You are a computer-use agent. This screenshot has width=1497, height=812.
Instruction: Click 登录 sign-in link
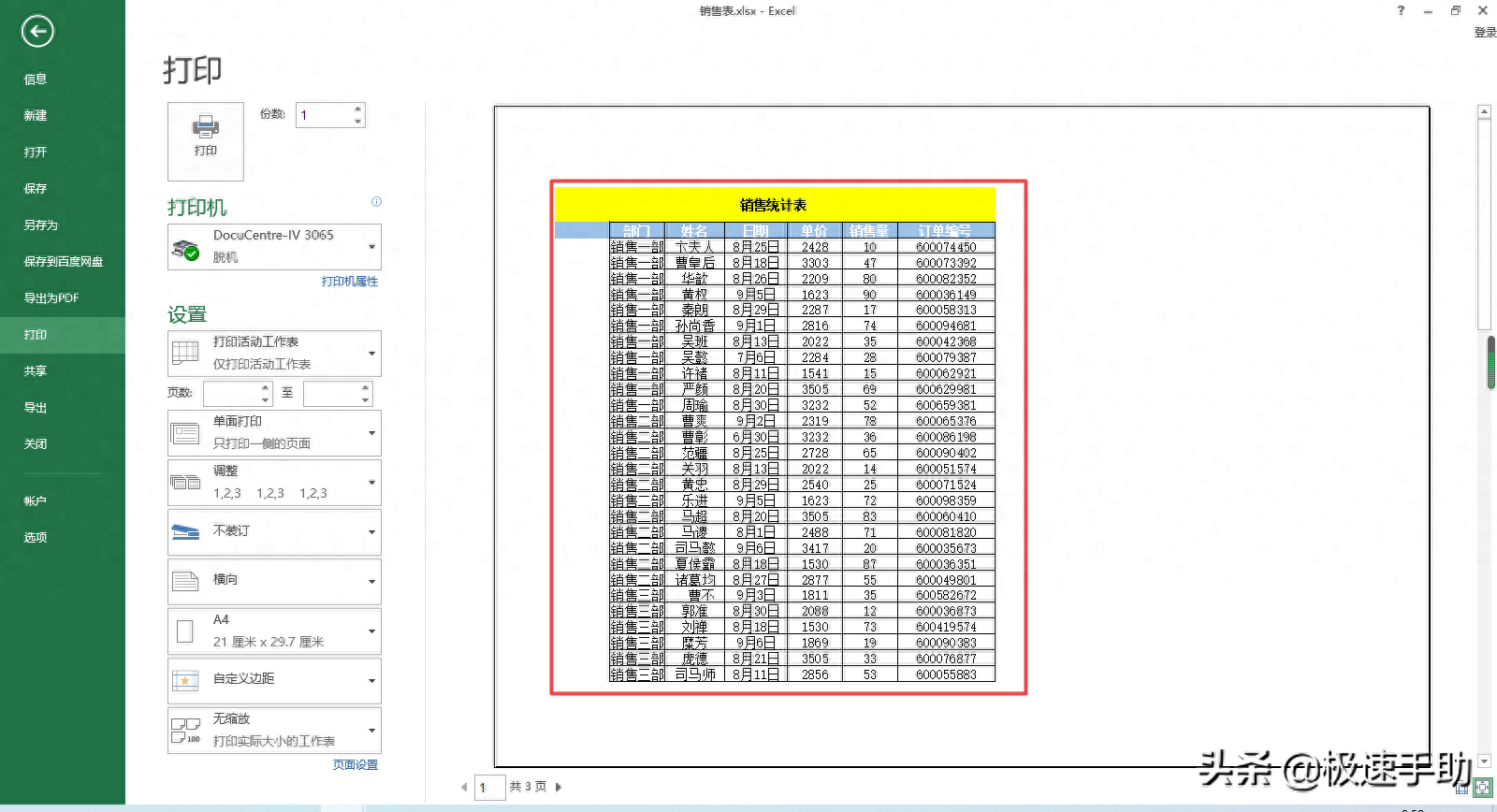(x=1485, y=33)
